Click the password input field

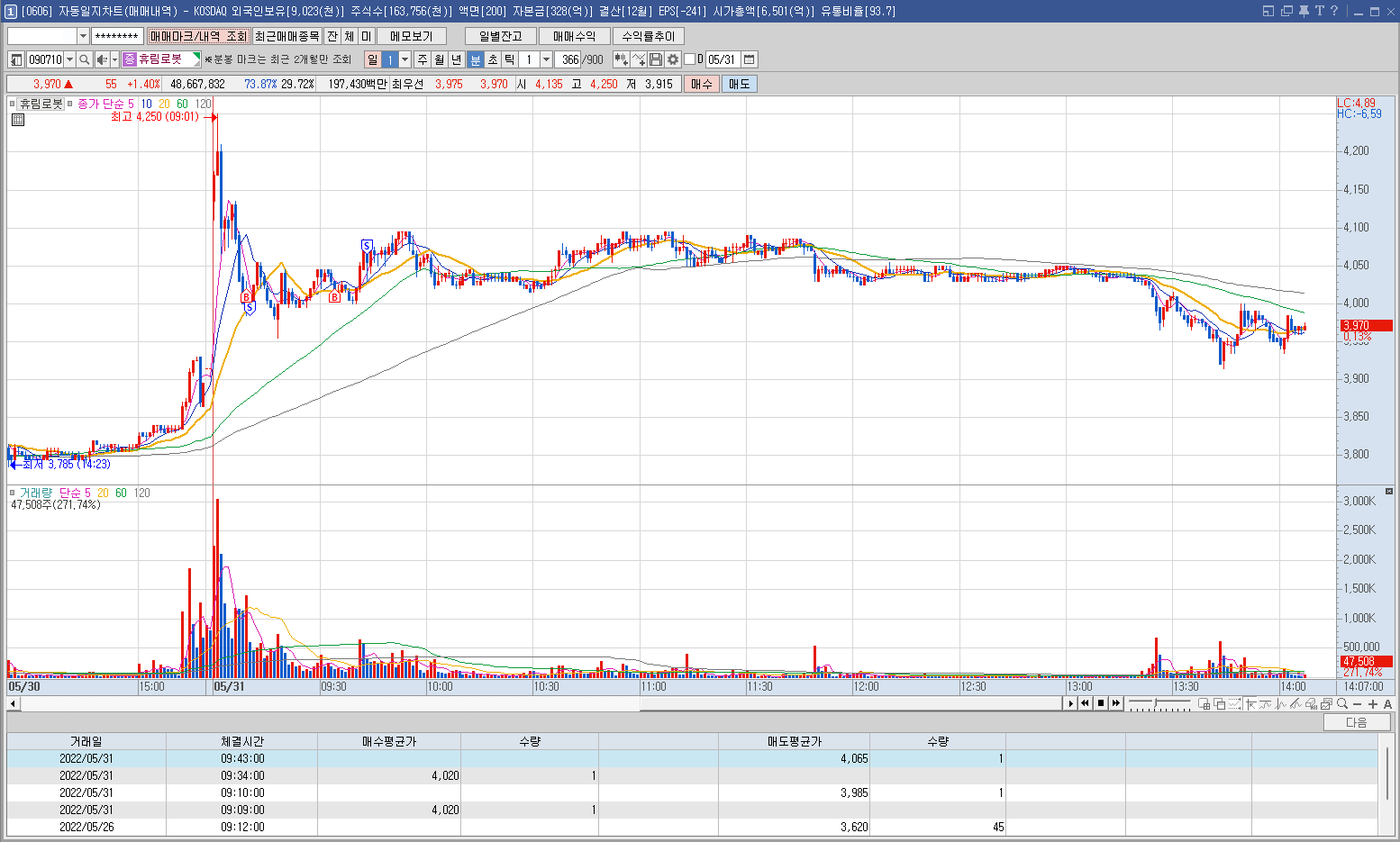pyautogui.click(x=118, y=36)
